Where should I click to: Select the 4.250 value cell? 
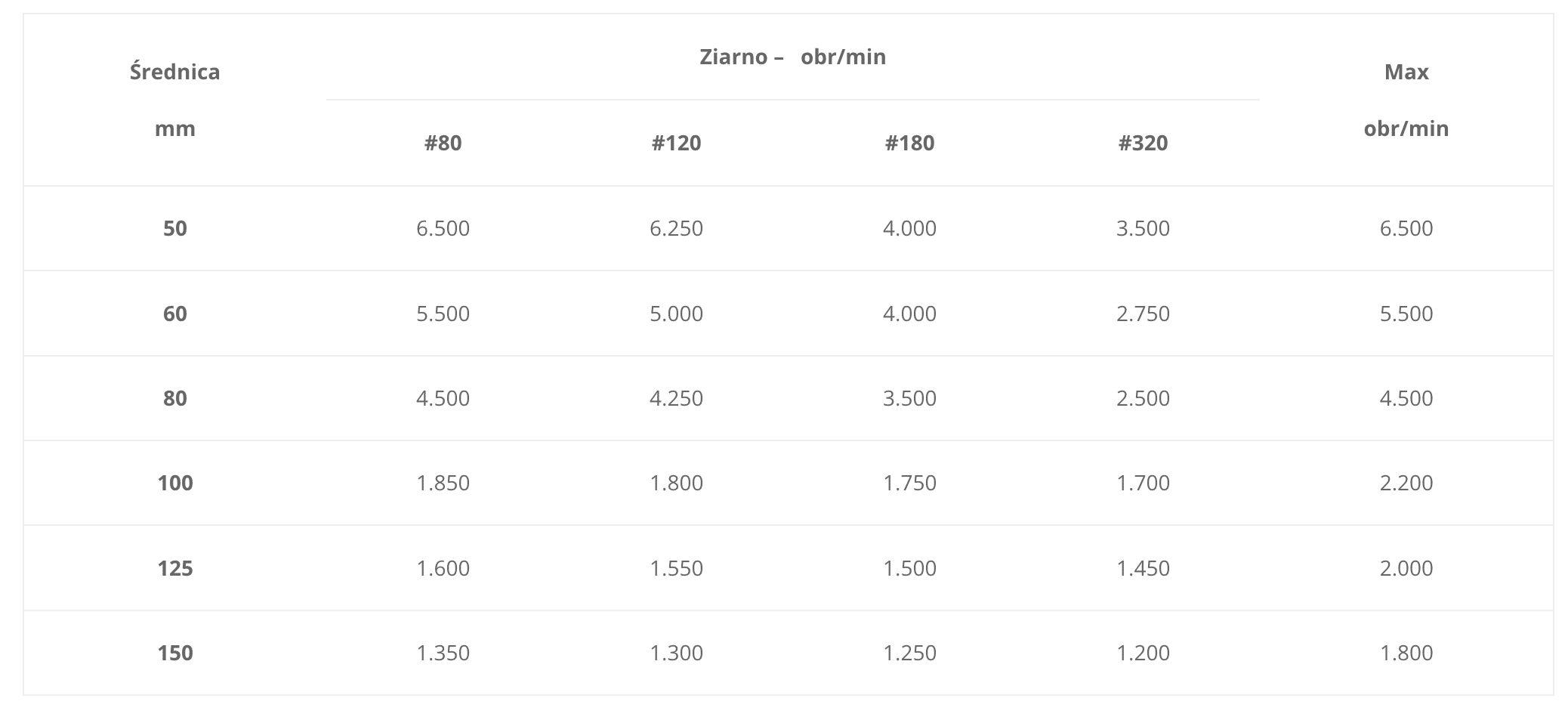[676, 398]
